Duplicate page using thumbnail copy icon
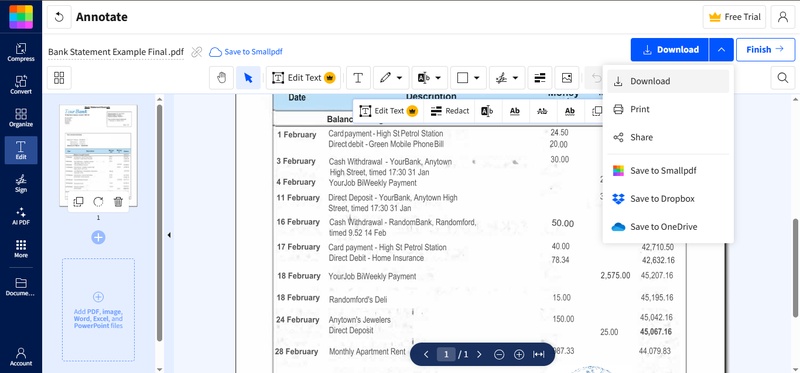The width and height of the screenshot is (800, 373). click(78, 202)
